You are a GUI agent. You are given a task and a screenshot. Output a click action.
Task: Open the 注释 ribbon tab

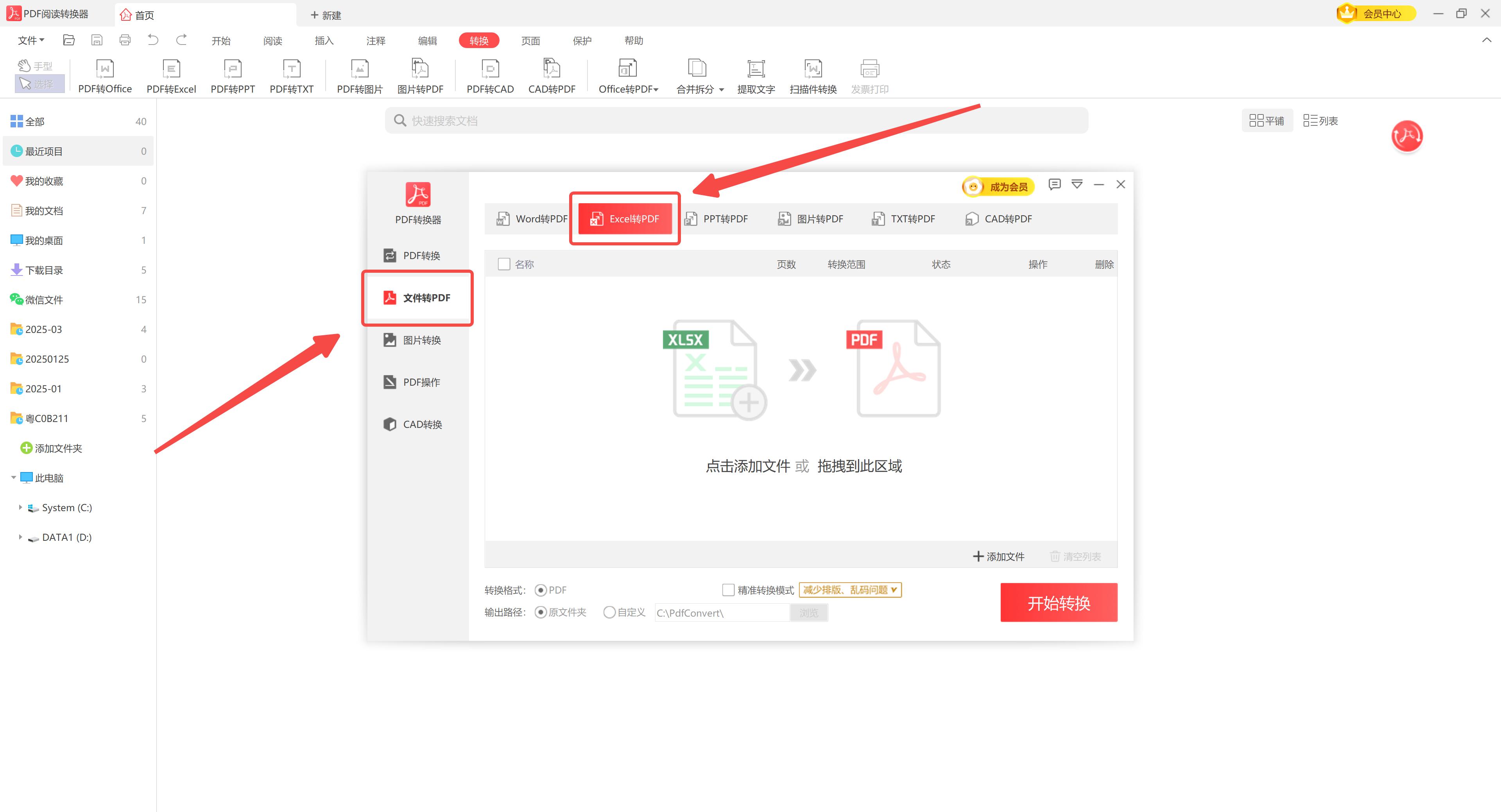coord(376,41)
